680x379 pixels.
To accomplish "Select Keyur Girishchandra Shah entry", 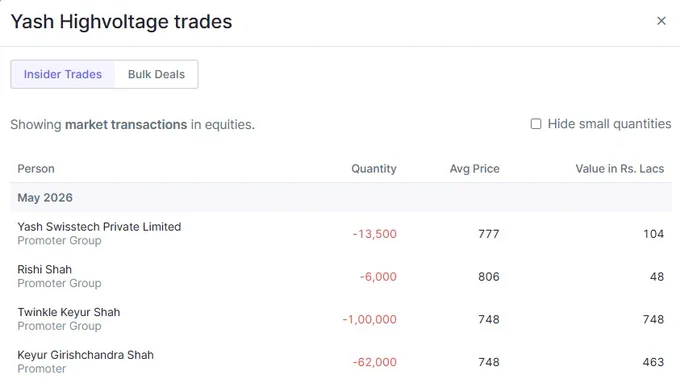I will (x=85, y=355).
